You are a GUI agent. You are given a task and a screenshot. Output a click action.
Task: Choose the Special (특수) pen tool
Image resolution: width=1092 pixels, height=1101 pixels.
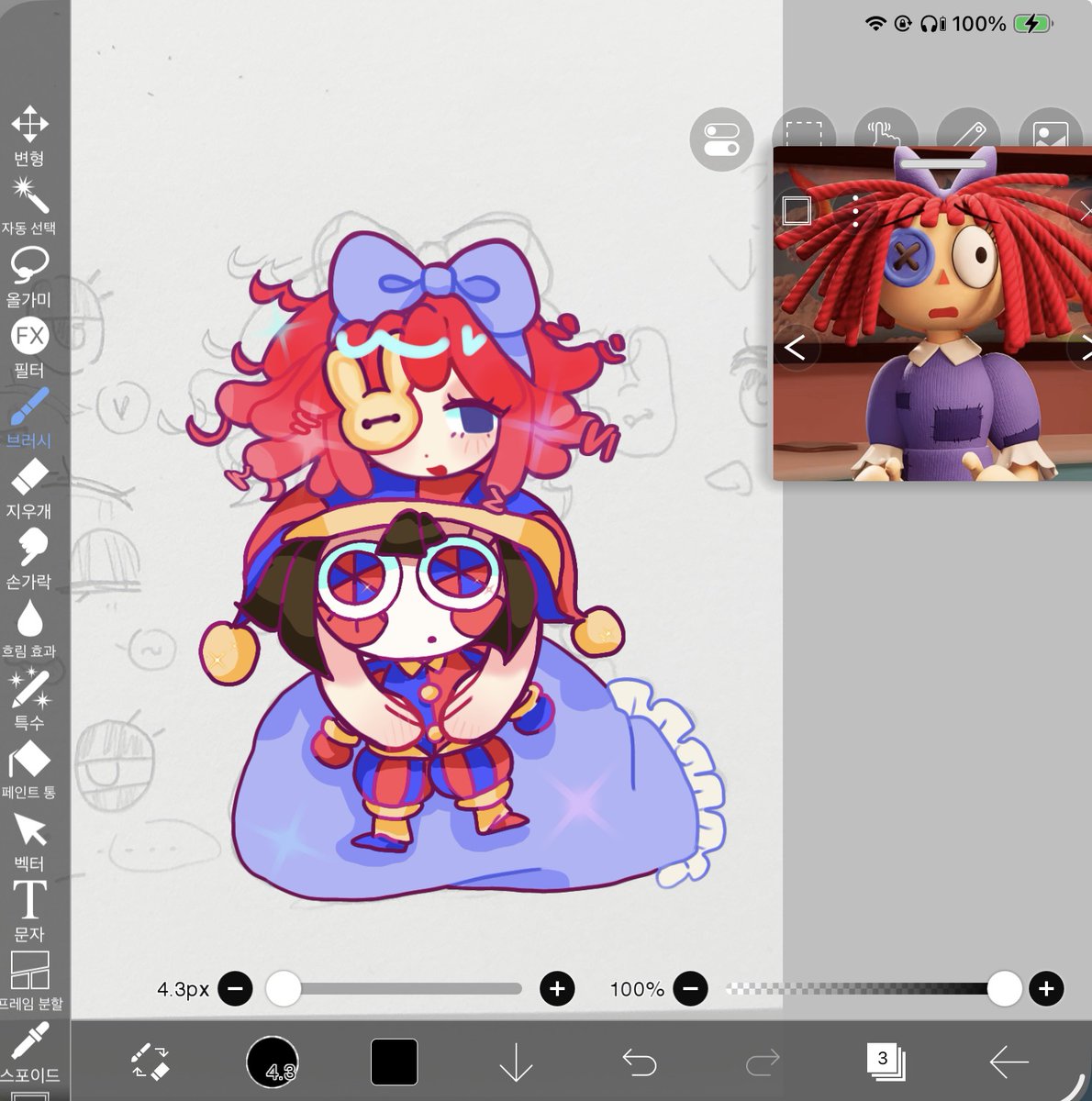tap(29, 700)
